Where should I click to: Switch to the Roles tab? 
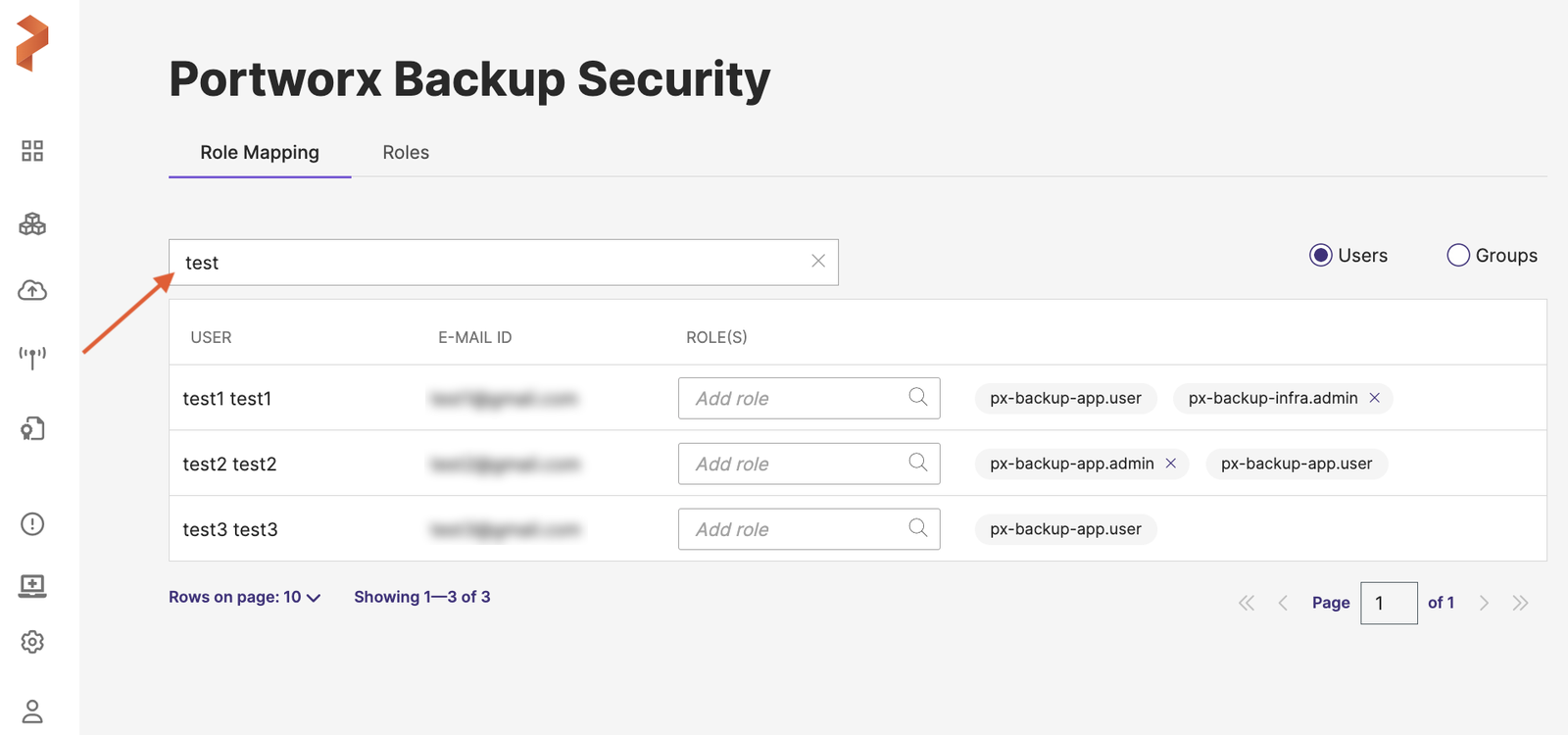tap(406, 153)
